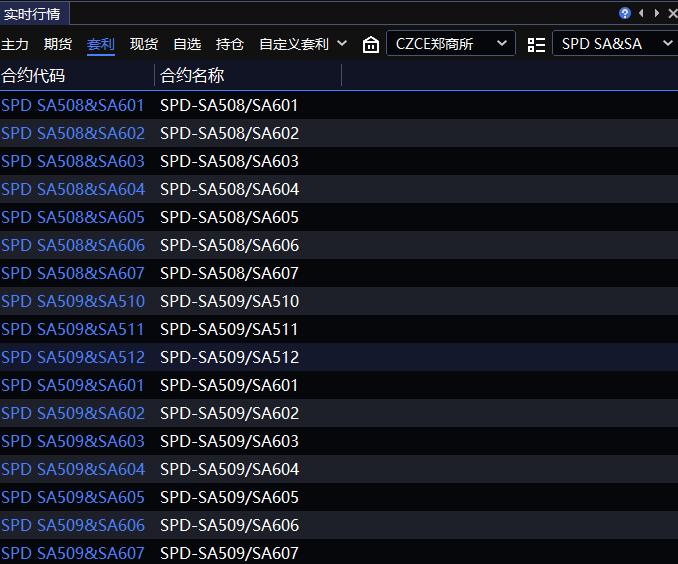This screenshot has height=564, width=678.
Task: Click contract name SPD-SA508/SA604
Action: [x=229, y=189]
